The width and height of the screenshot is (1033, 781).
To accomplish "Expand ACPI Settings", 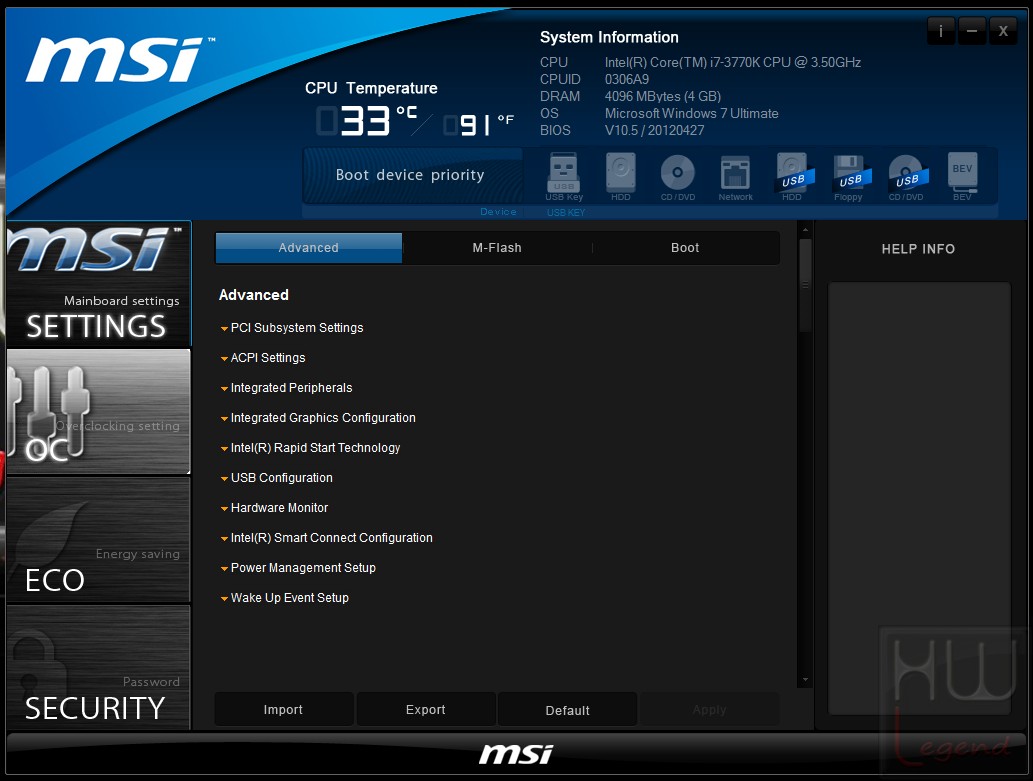I will coord(263,358).
